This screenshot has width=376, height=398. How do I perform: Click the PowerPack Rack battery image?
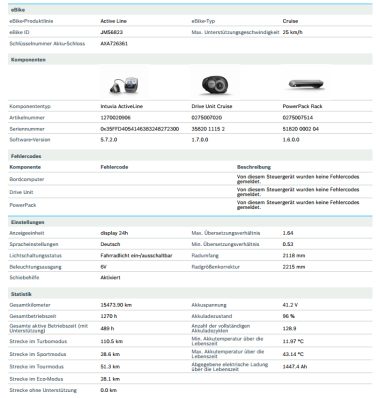[306, 85]
